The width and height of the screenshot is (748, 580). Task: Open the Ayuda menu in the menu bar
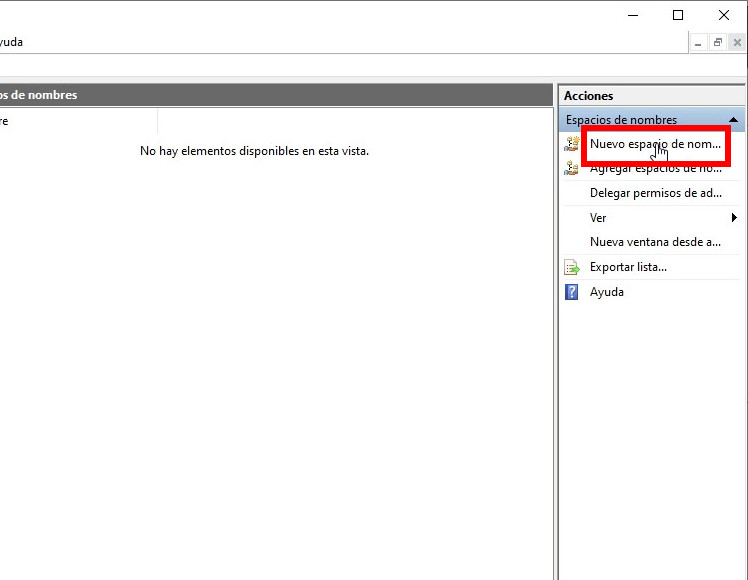click(12, 42)
